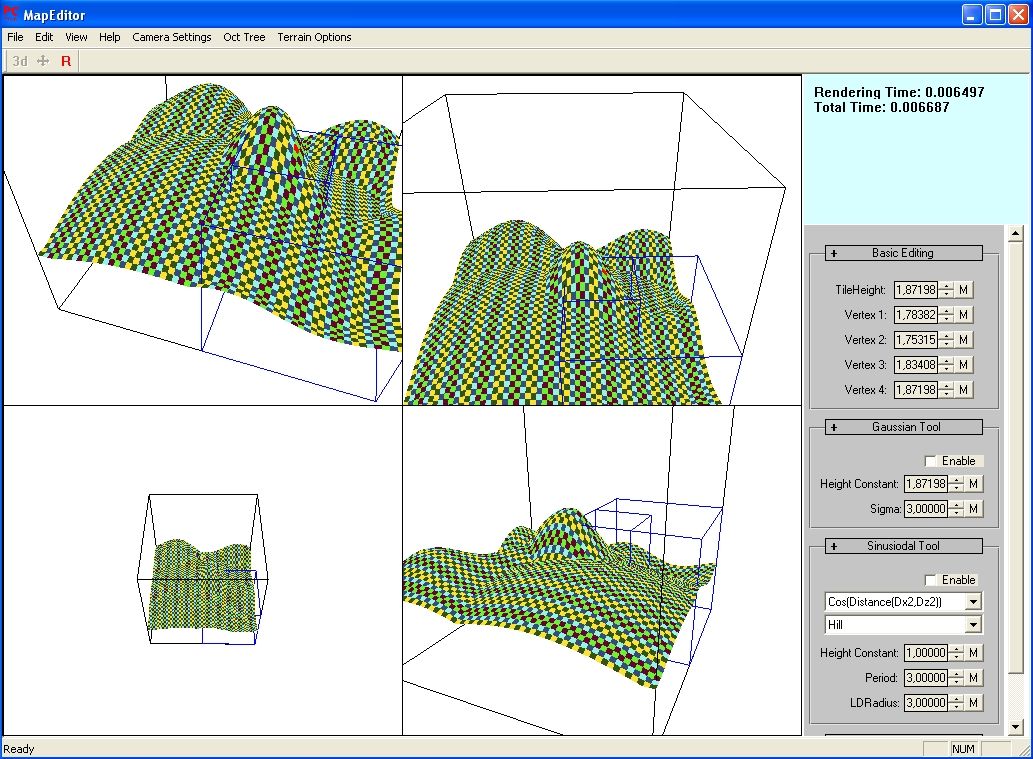
Task: Open the Oct Tree menu
Action: point(244,37)
